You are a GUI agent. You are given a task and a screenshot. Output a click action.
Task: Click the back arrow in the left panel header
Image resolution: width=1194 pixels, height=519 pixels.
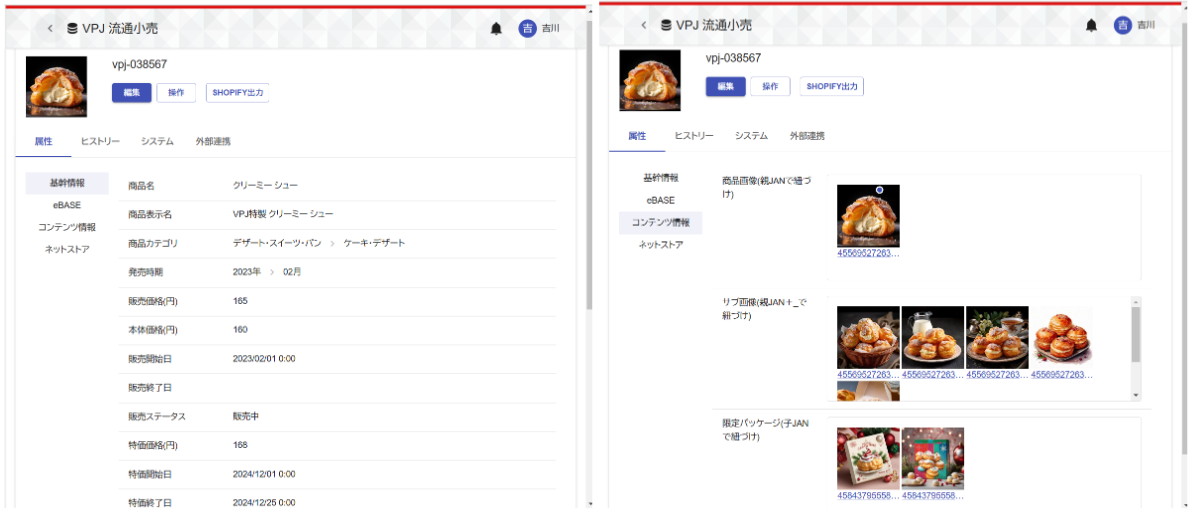click(x=50, y=29)
